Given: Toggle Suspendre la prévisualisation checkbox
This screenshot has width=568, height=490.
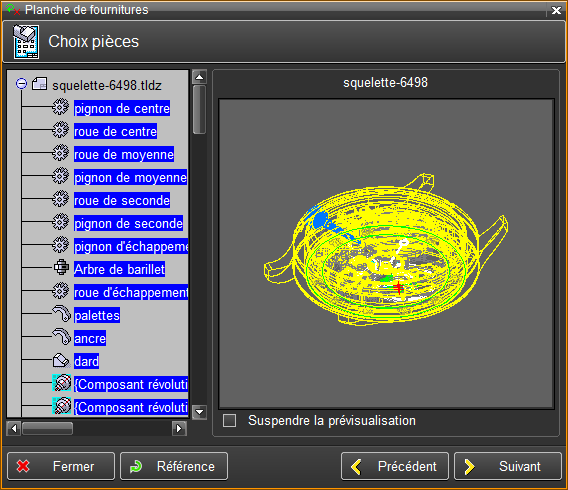Looking at the screenshot, I should (229, 420).
